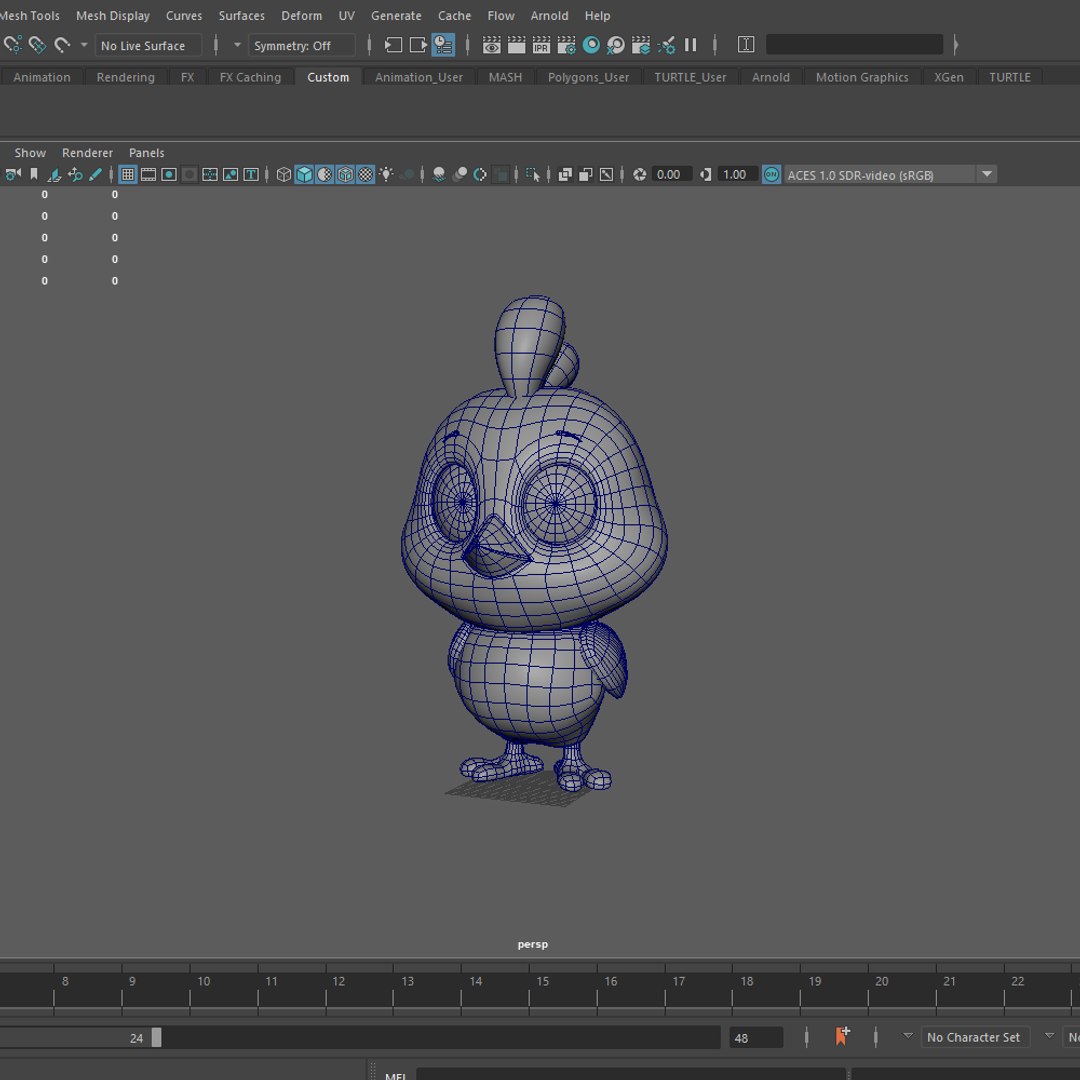Click the pause playback icon
This screenshot has height=1080, width=1080.
pyautogui.click(x=690, y=45)
